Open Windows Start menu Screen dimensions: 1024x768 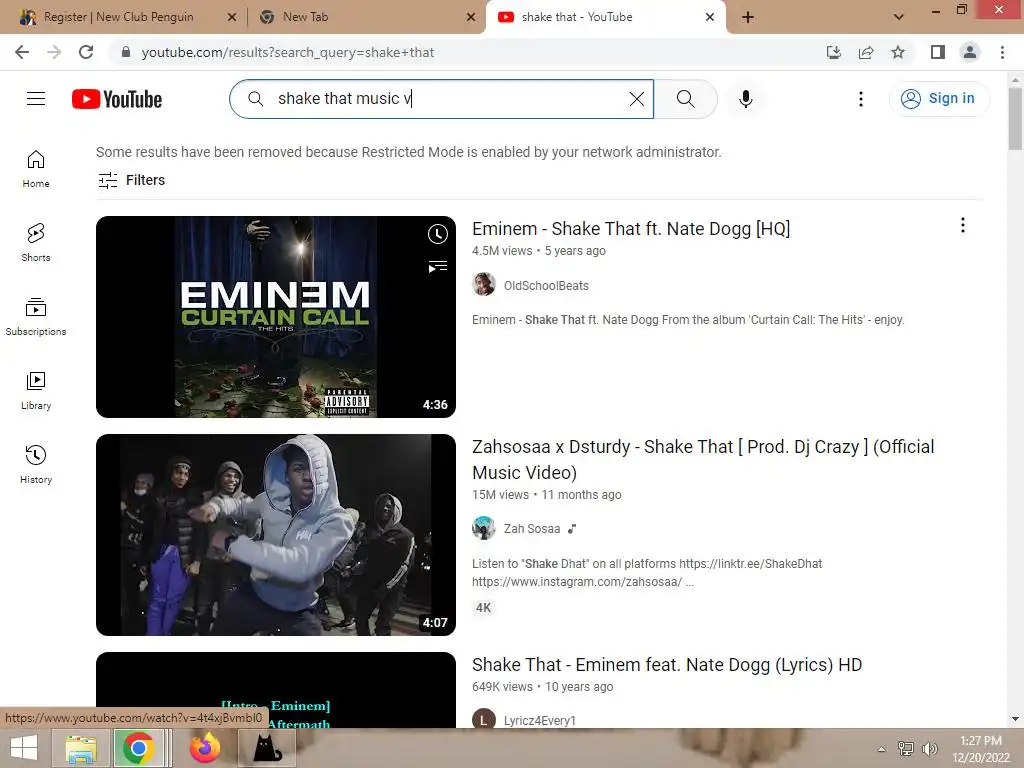(x=24, y=748)
